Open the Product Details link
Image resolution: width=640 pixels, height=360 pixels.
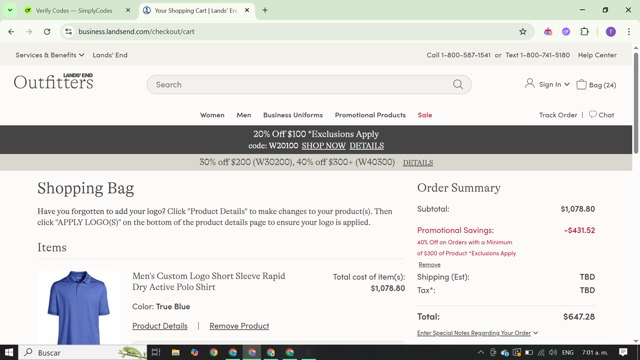click(160, 326)
